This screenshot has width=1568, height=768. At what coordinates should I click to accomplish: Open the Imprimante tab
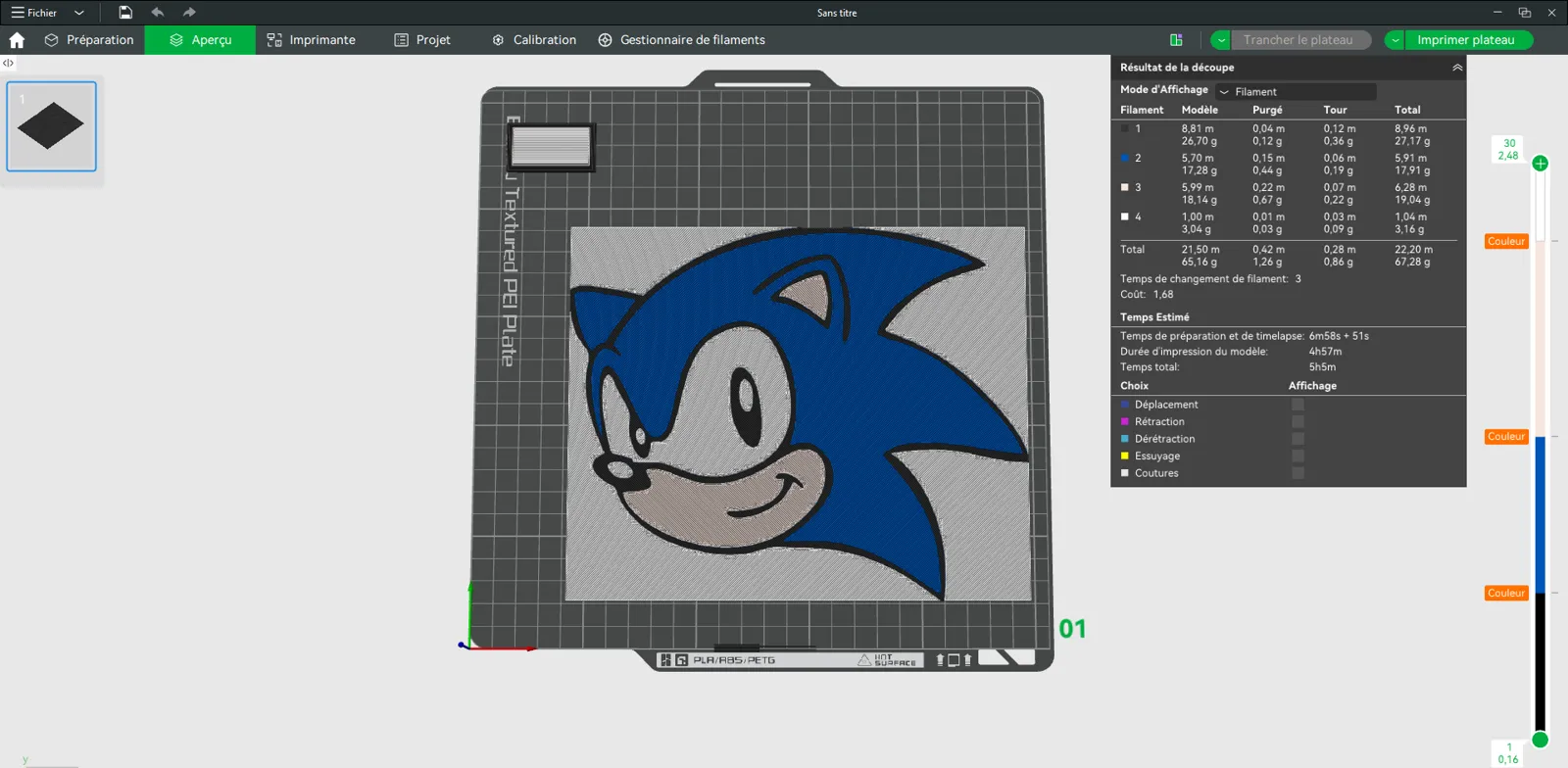tap(311, 40)
